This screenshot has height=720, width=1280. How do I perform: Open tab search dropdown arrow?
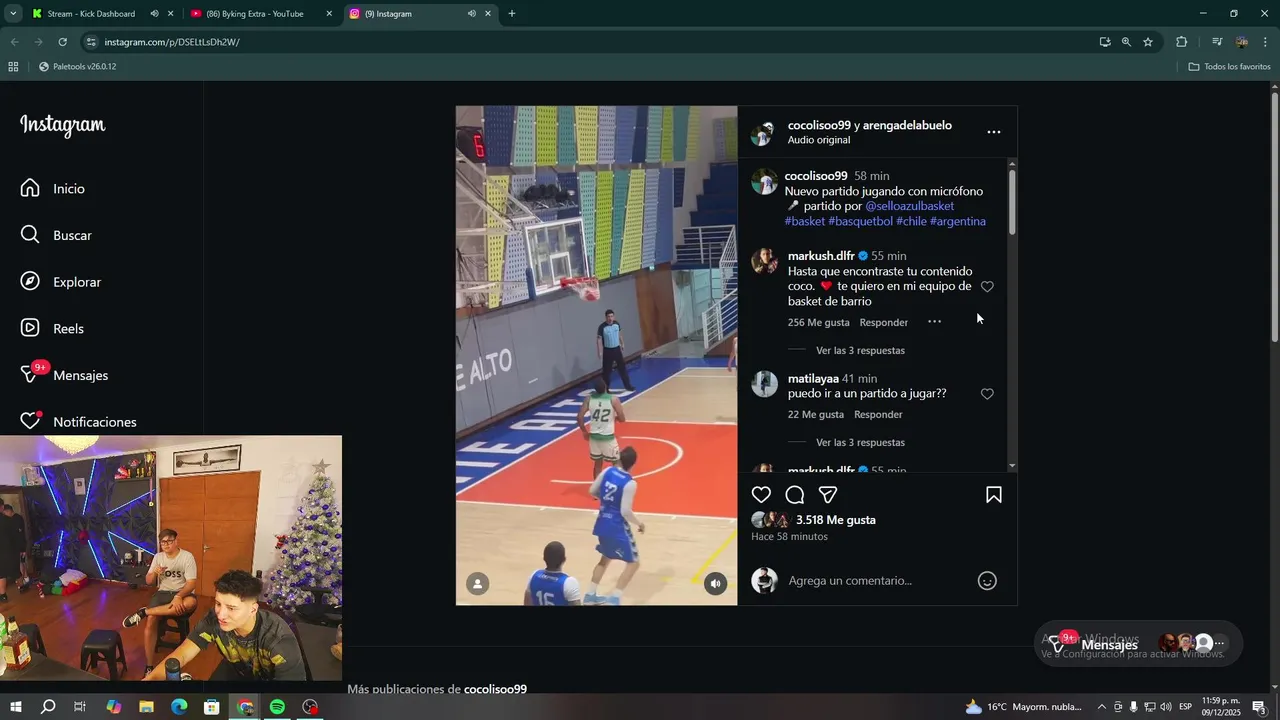coord(13,14)
